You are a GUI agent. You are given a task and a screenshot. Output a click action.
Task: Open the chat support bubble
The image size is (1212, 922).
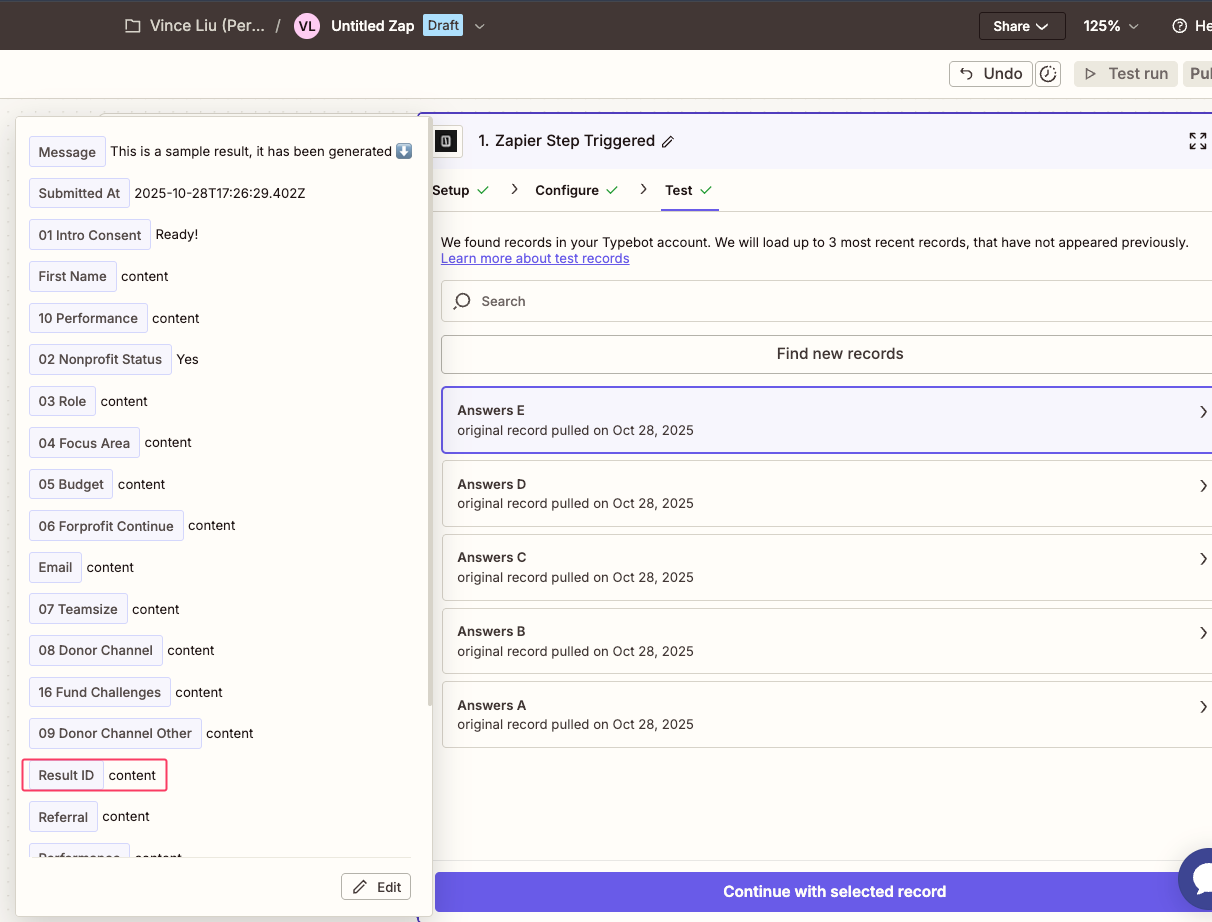(1197, 878)
